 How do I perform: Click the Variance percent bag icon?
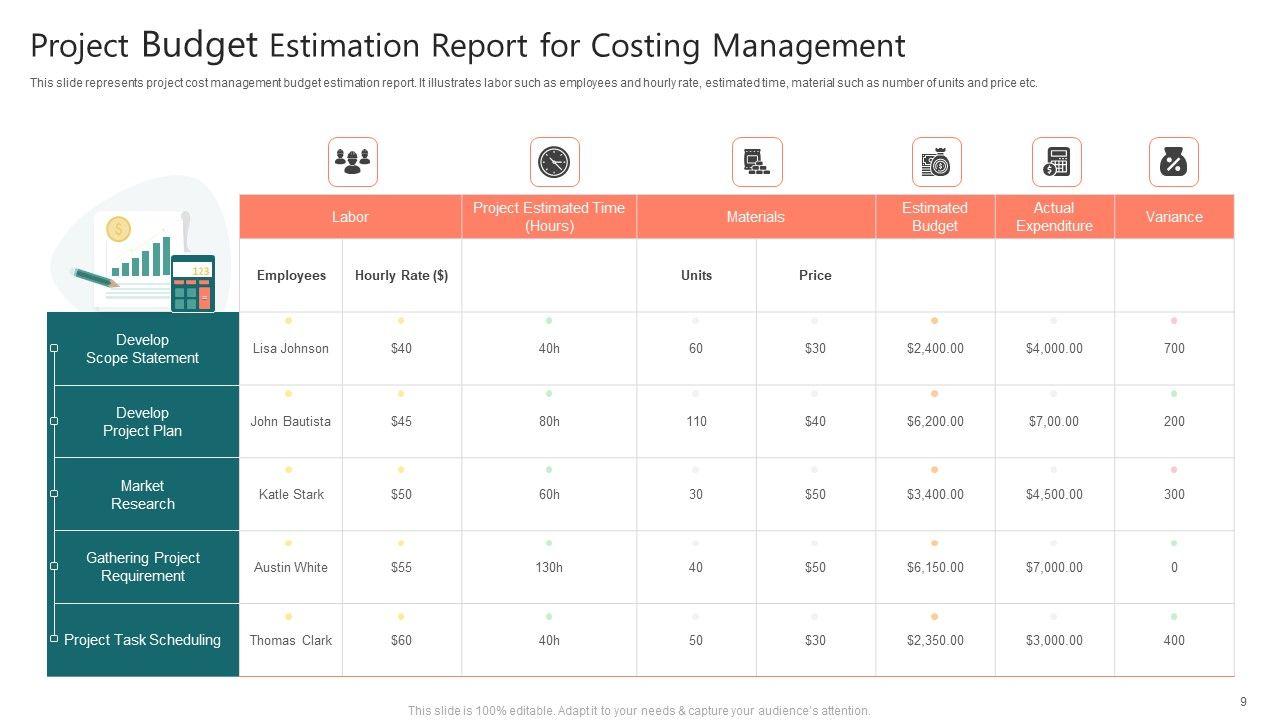pyautogui.click(x=1173, y=162)
